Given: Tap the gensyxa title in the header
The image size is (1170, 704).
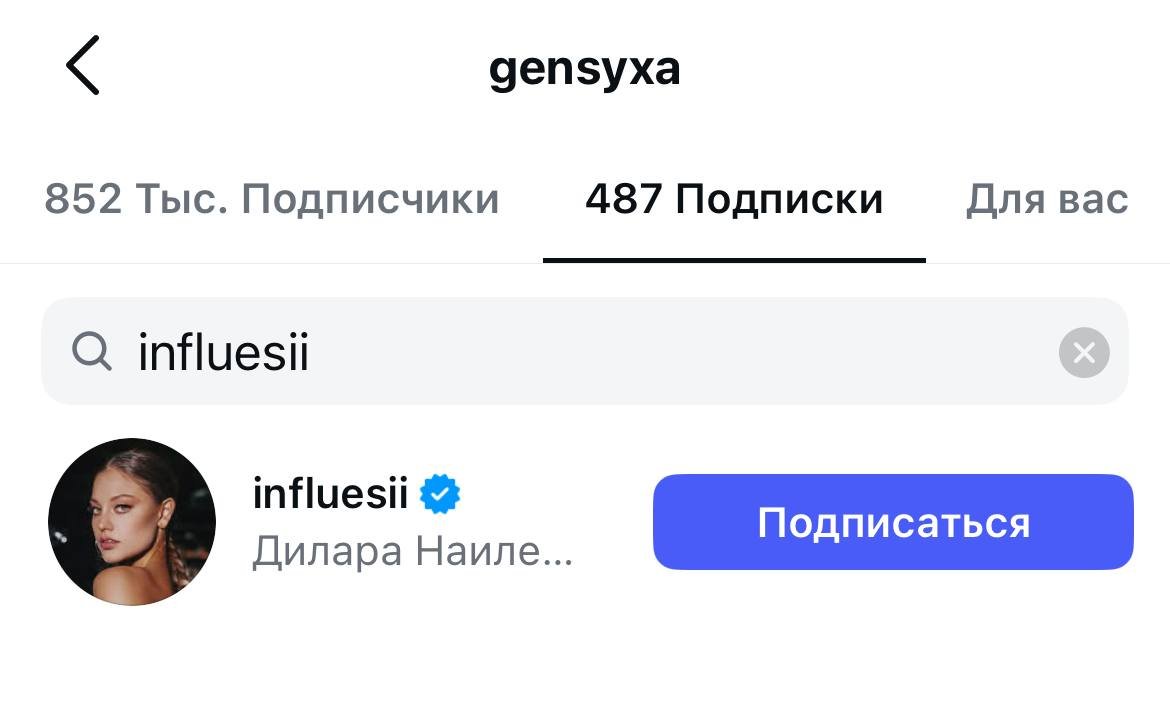Looking at the screenshot, I should click(584, 69).
